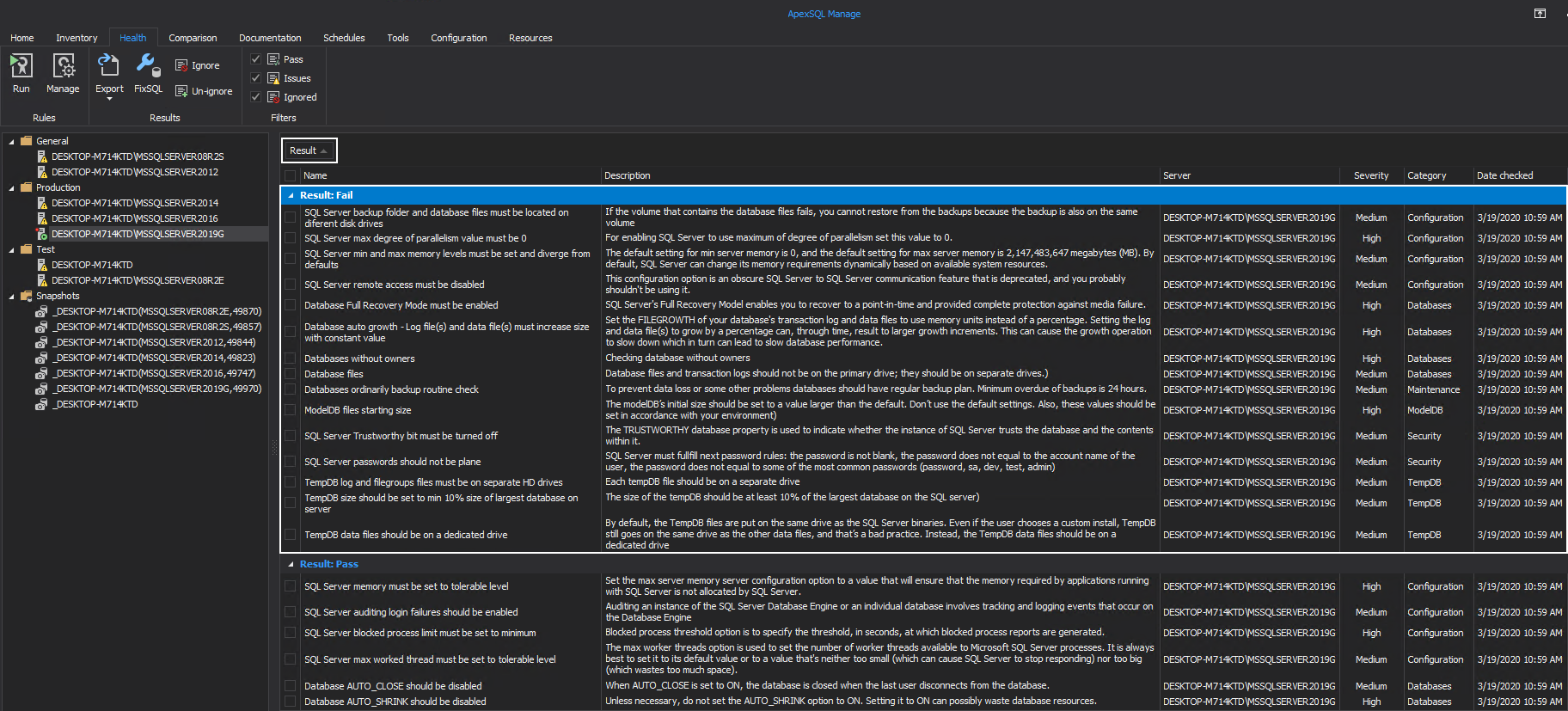Sort by the Severity column header
The height and width of the screenshot is (711, 1568).
click(x=1371, y=175)
